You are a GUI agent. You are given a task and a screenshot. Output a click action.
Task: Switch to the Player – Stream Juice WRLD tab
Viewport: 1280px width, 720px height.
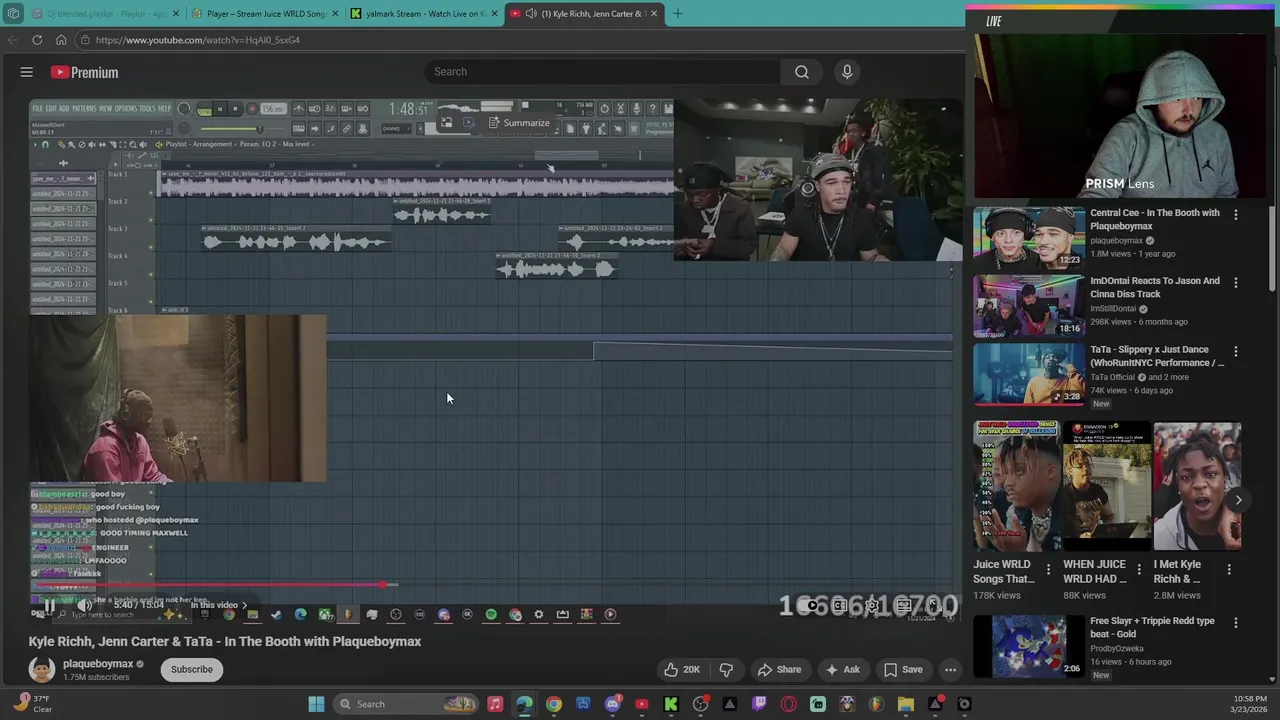(264, 14)
